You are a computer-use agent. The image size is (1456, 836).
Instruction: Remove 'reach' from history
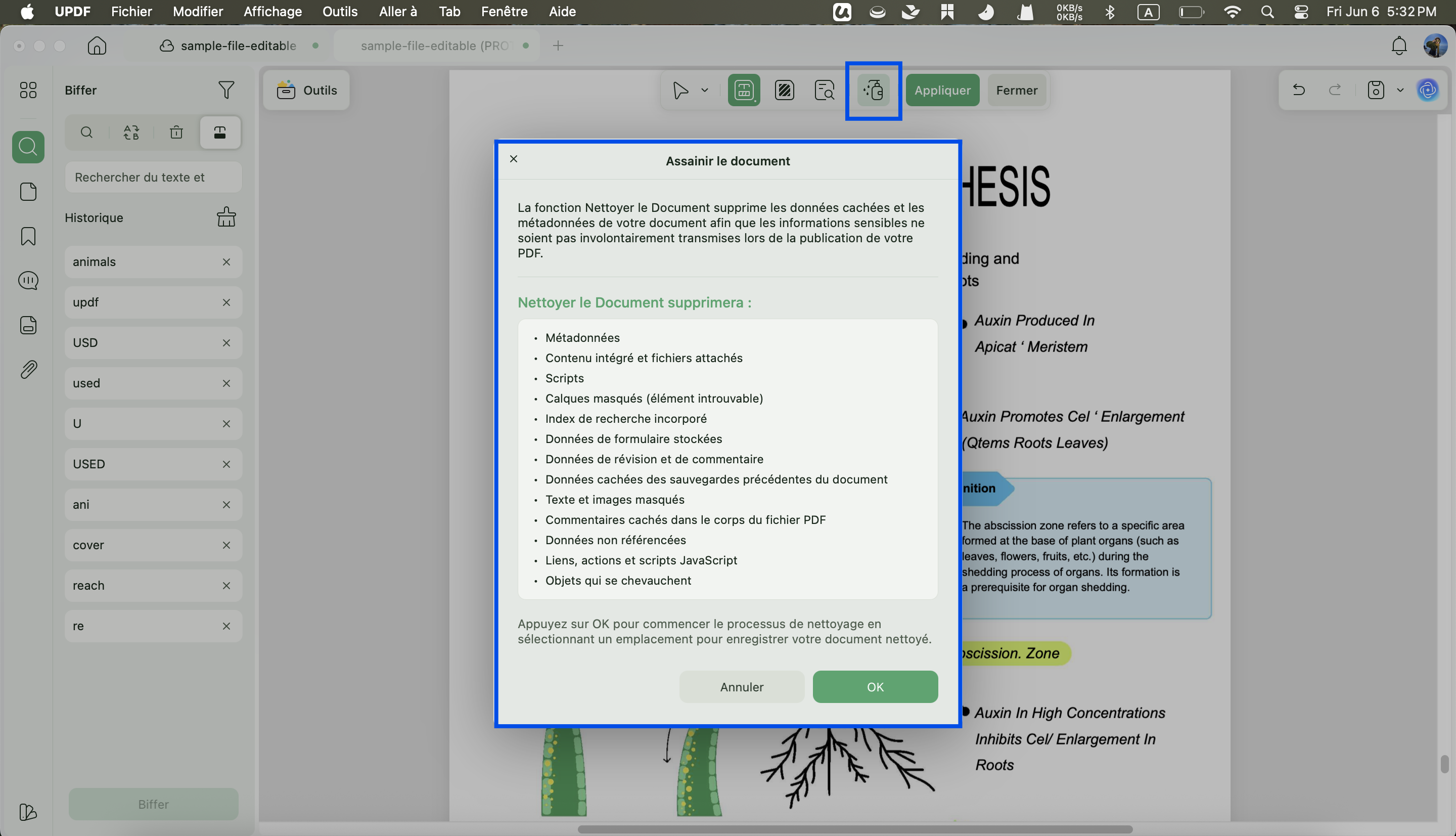(x=226, y=586)
